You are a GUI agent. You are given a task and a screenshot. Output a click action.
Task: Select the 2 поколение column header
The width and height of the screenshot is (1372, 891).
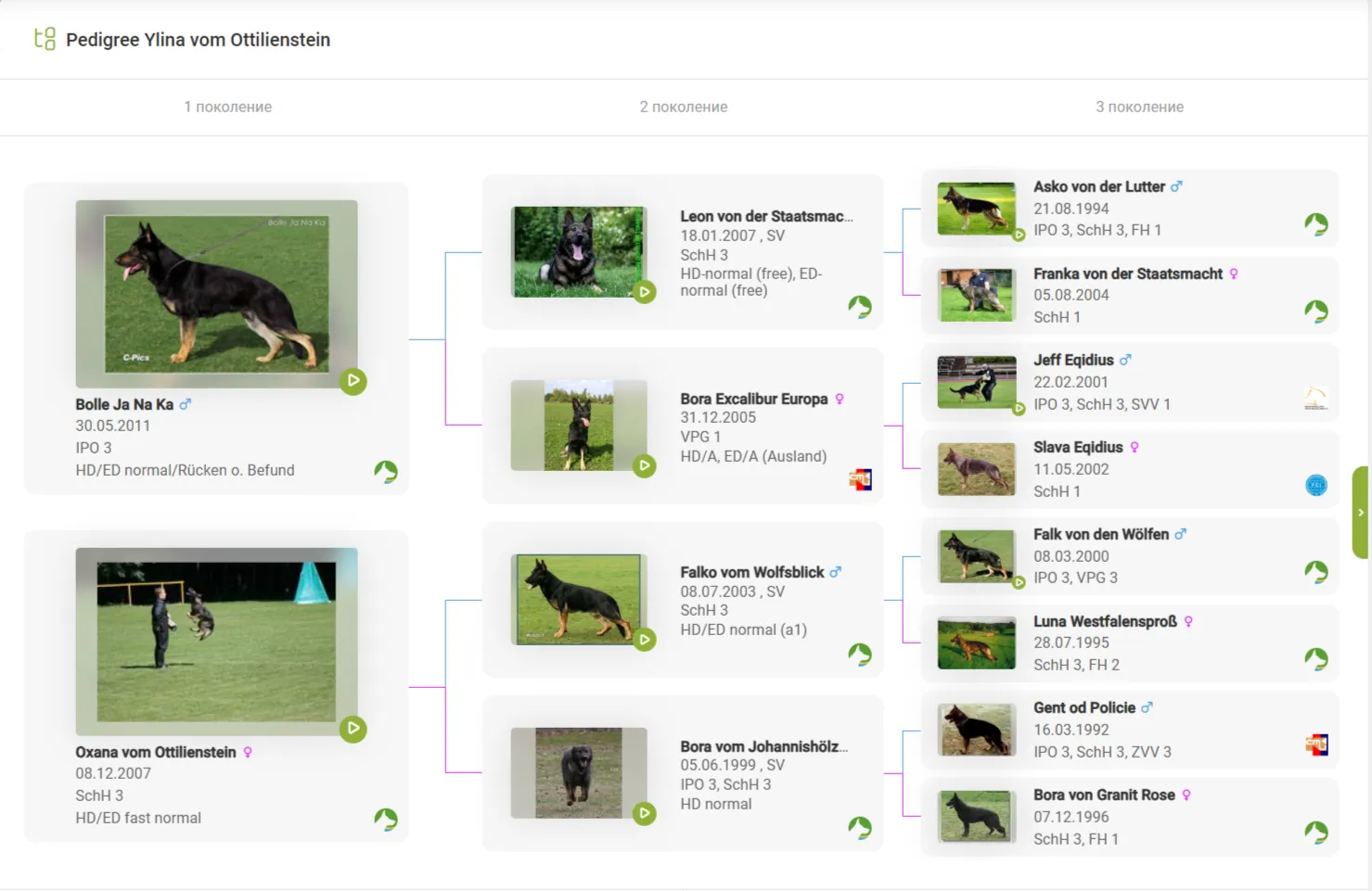coord(683,107)
